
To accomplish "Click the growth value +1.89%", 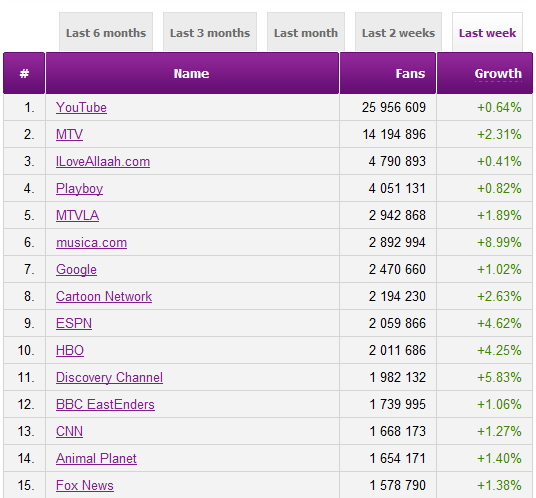I will [x=499, y=215].
